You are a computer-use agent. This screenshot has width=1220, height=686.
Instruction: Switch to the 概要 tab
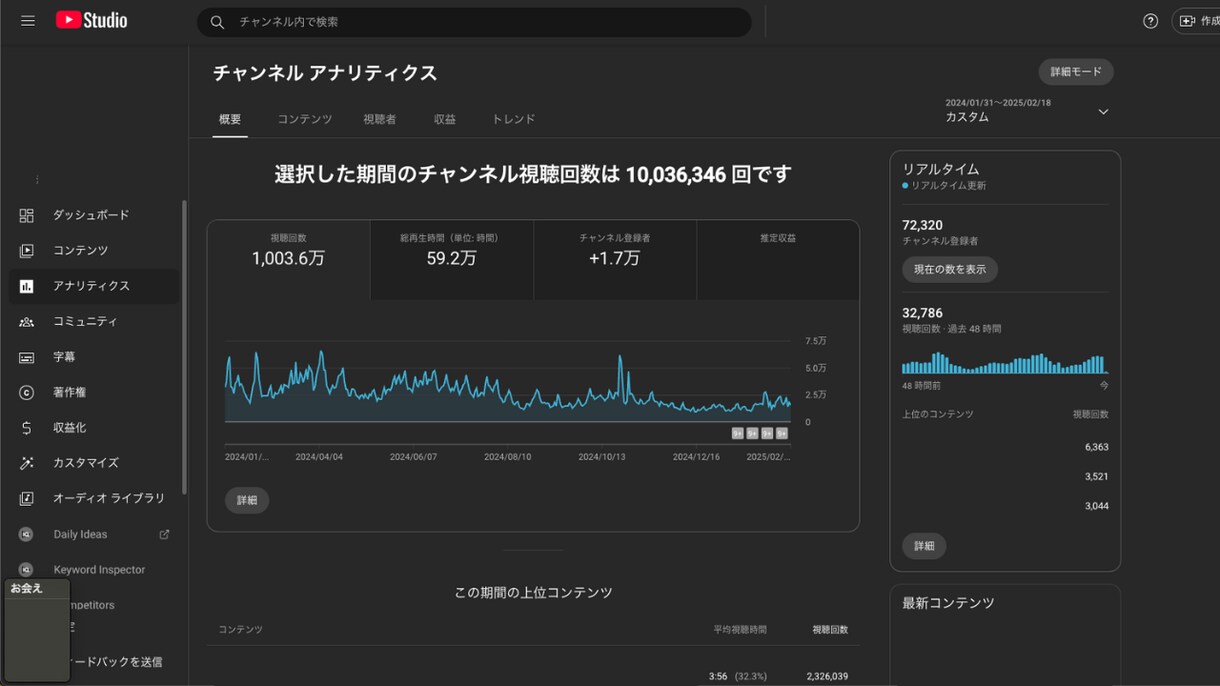[x=230, y=119]
